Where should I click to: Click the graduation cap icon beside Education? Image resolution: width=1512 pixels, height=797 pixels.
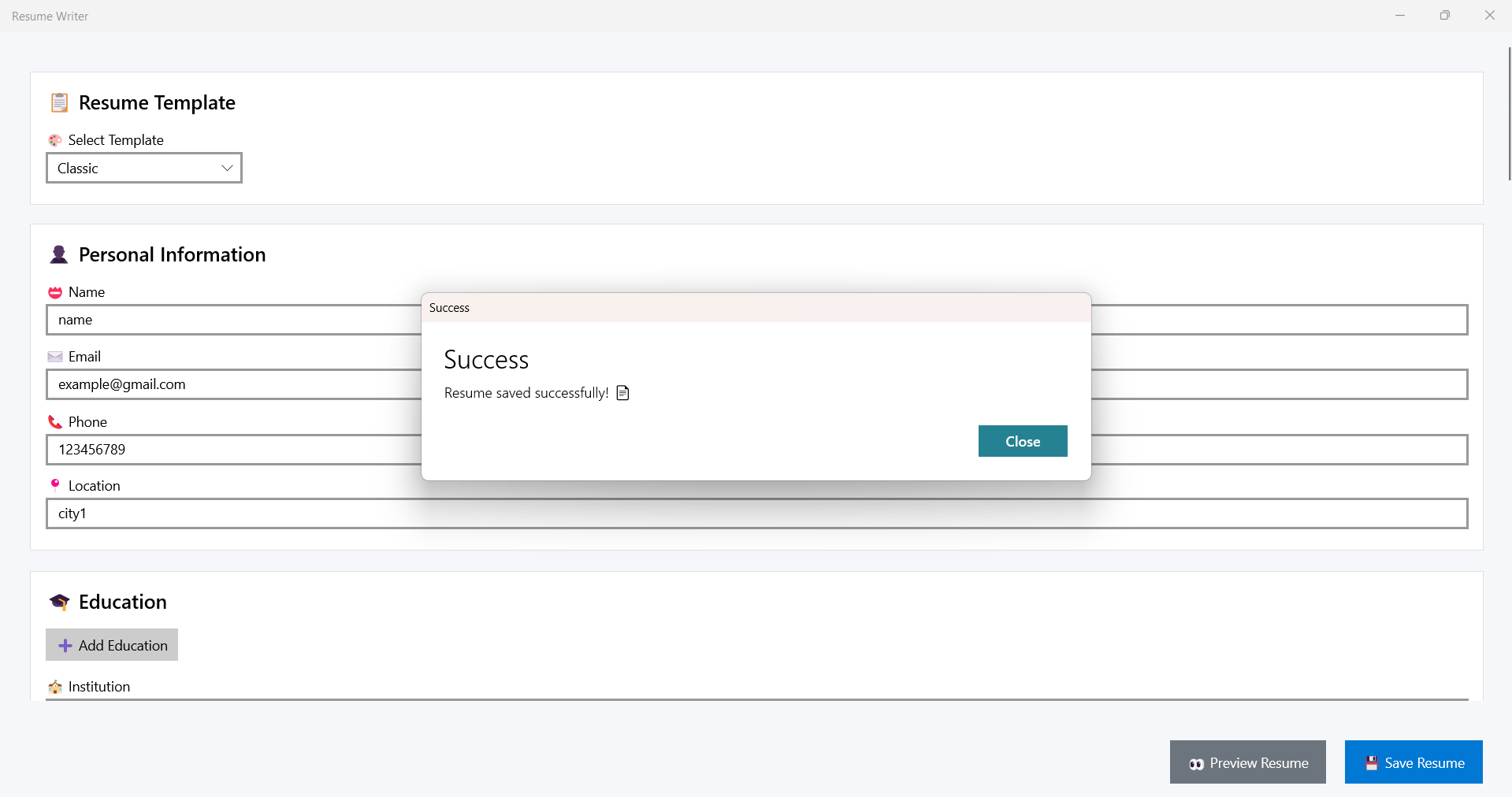[59, 602]
